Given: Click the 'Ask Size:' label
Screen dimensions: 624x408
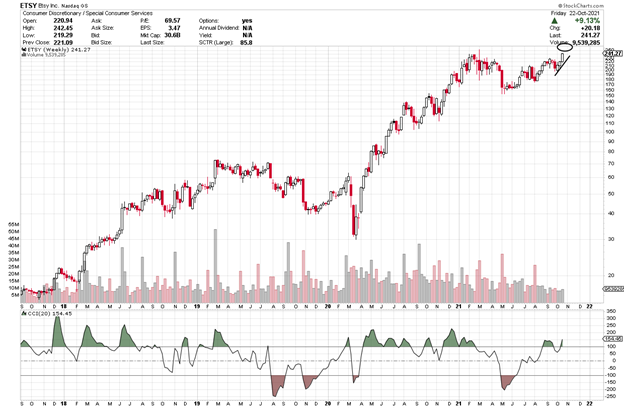Looking at the screenshot, I should (x=102, y=28).
